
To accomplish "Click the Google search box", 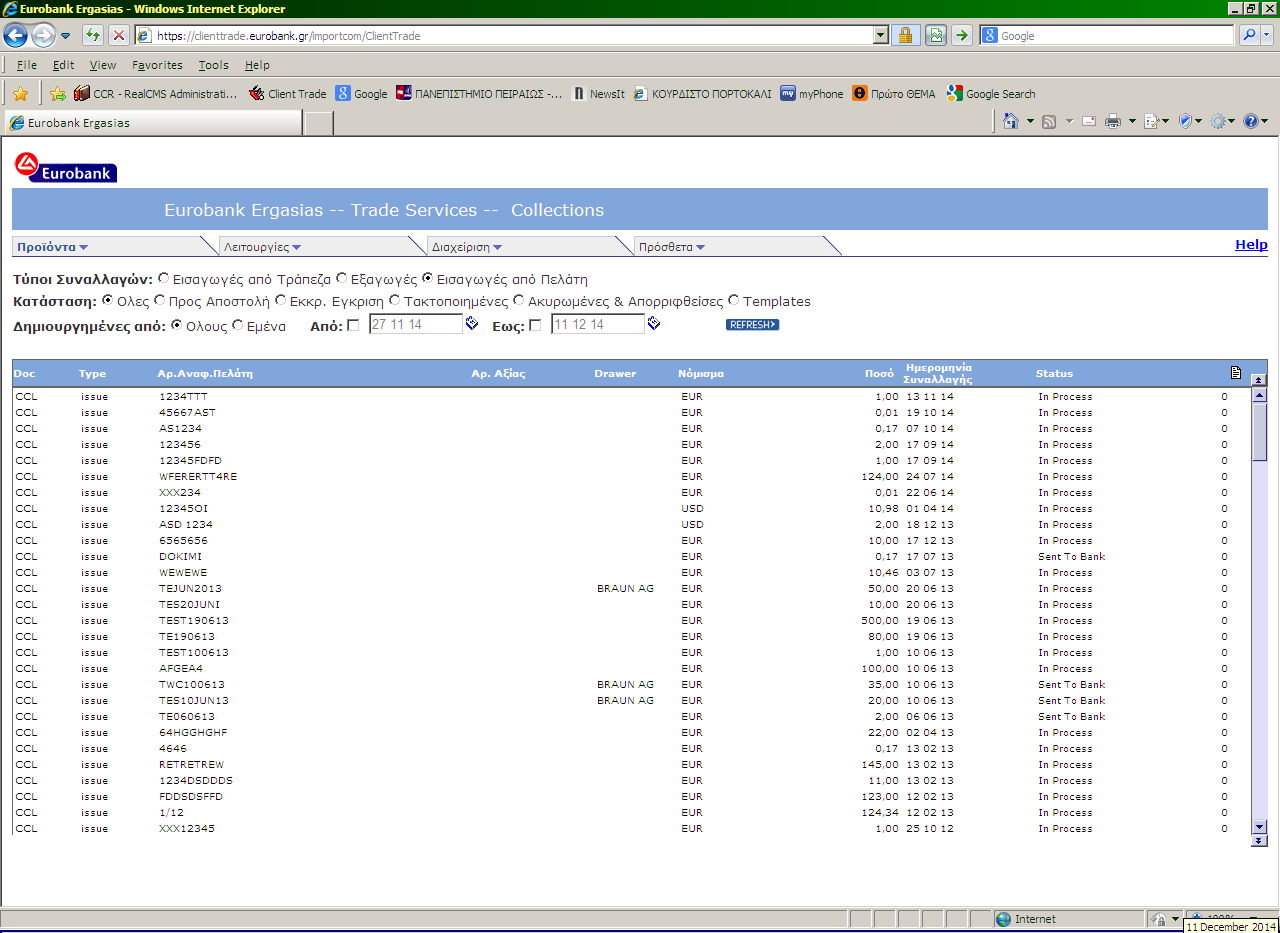I will 1107,35.
